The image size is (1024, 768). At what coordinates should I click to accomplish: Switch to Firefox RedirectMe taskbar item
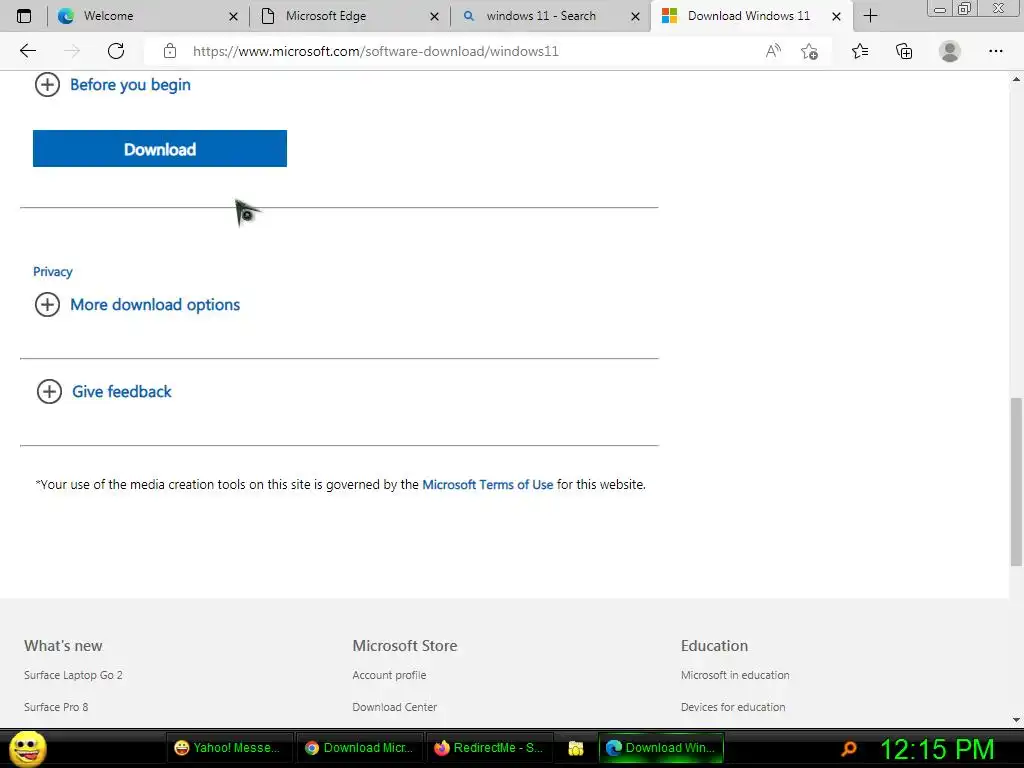pyautogui.click(x=490, y=748)
